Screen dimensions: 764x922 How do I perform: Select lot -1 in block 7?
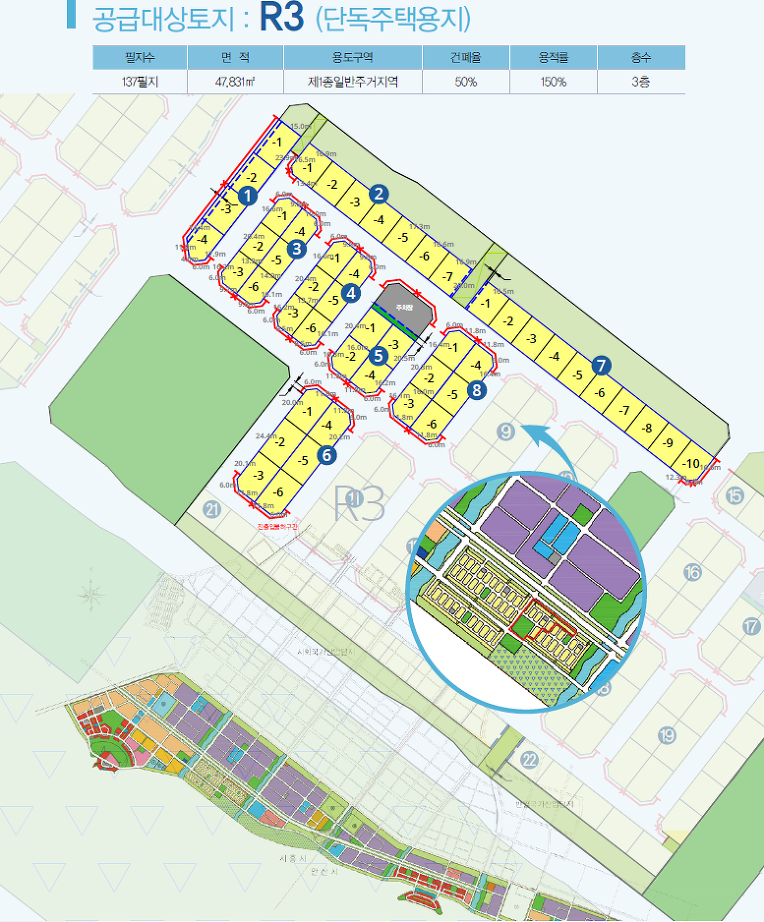(x=486, y=304)
